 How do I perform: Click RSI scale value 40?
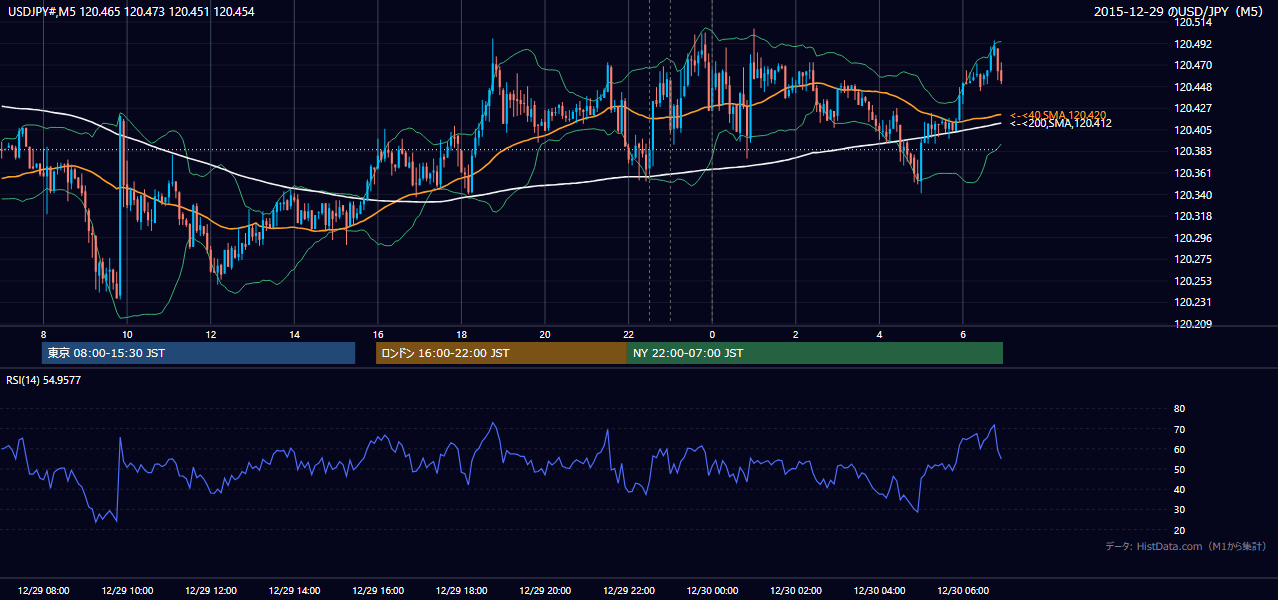1180,490
